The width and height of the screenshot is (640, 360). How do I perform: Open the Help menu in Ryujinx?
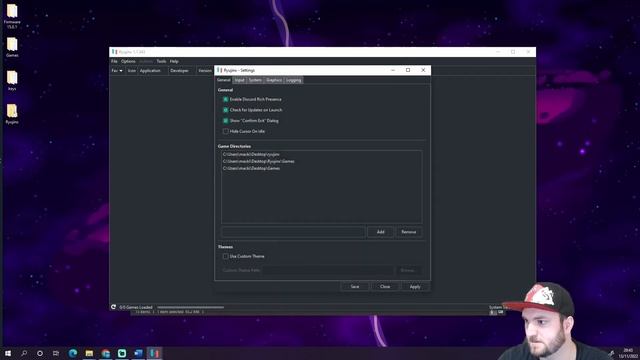(x=174, y=61)
